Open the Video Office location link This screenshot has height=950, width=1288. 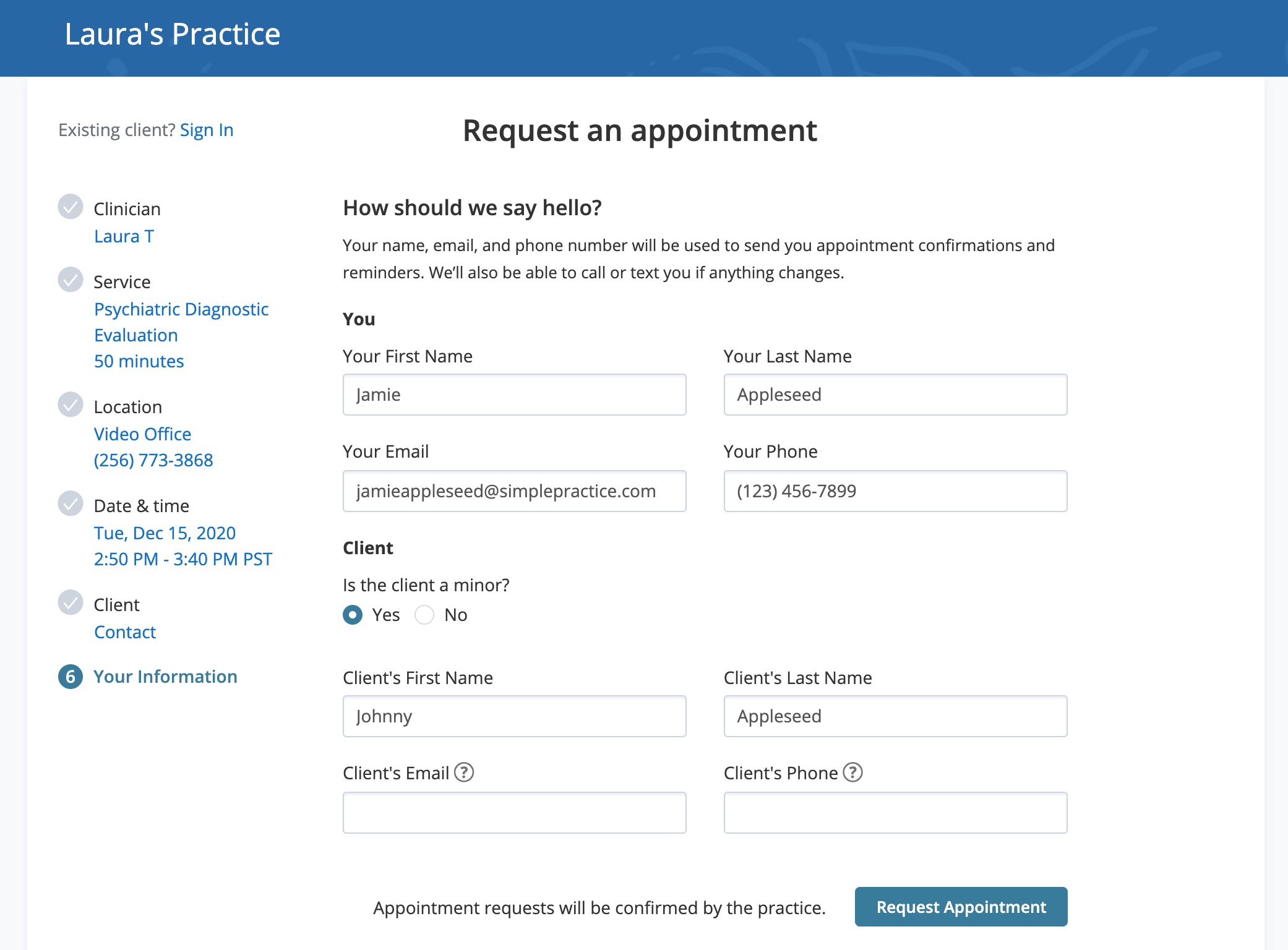point(142,434)
